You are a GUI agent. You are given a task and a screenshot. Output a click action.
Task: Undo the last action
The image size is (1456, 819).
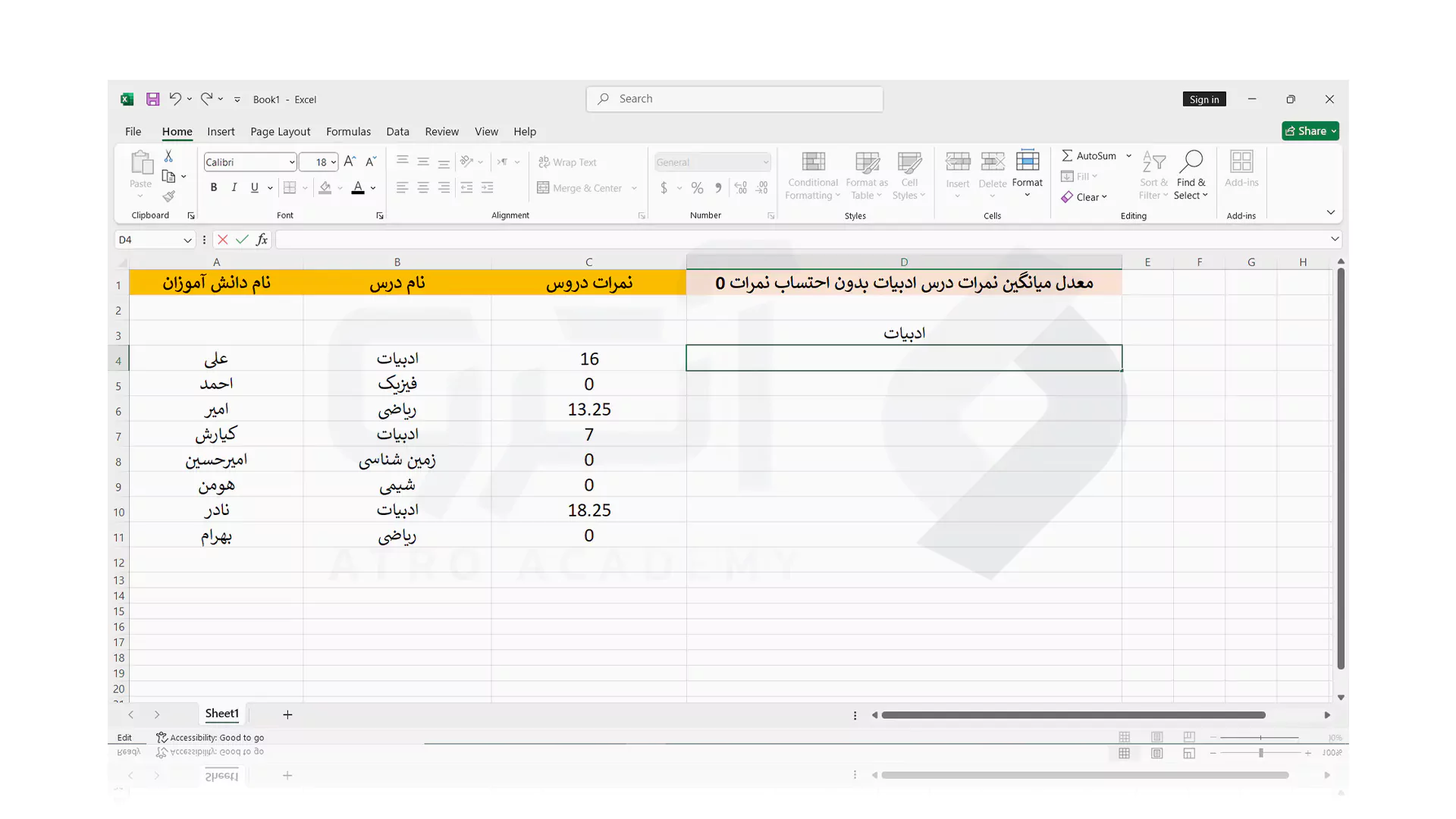[175, 99]
